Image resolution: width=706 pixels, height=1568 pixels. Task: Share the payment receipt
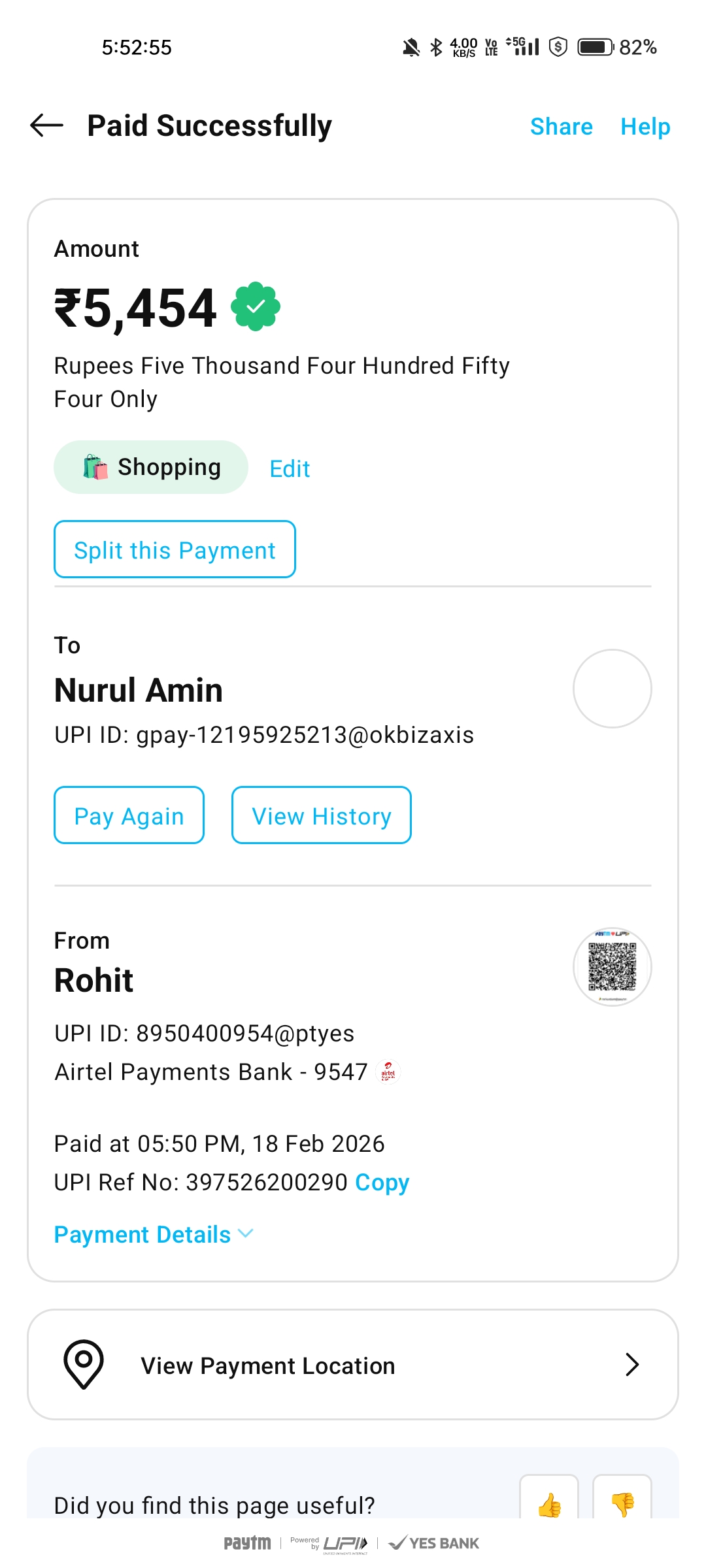(561, 126)
